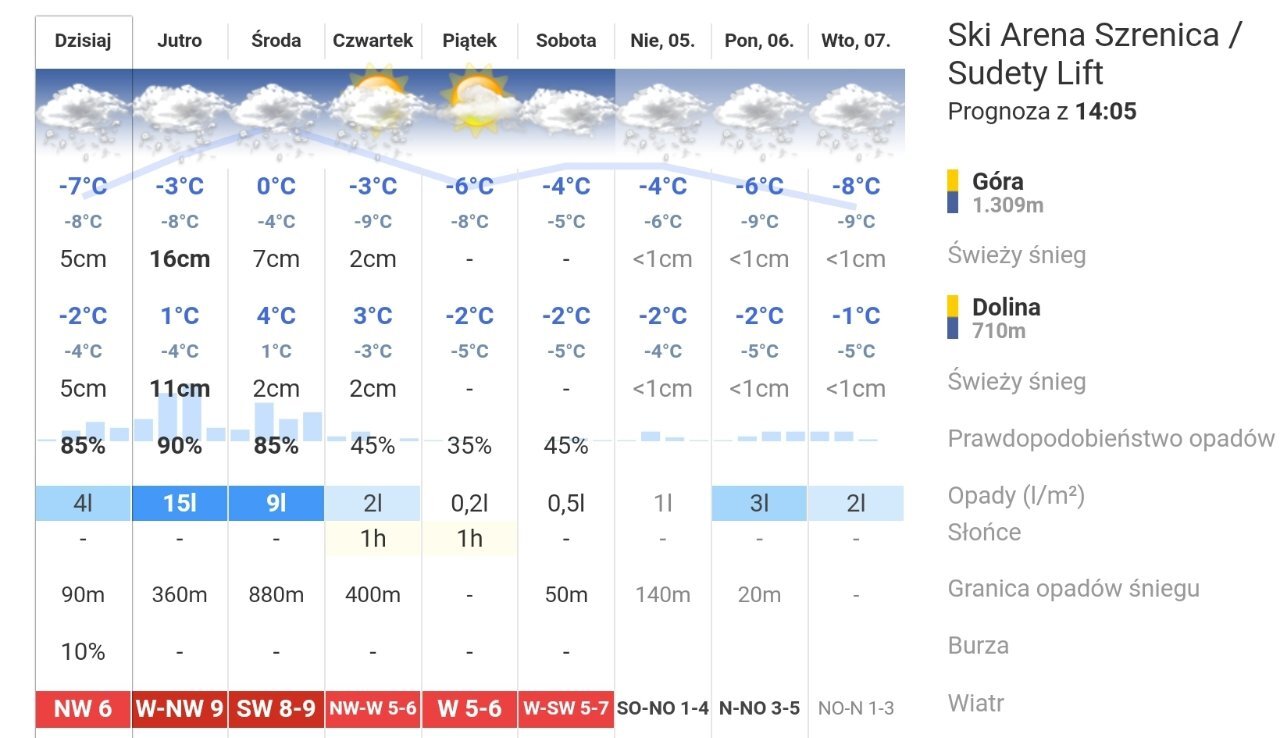Click the 16cm fresh snow value for Jutro

click(180, 259)
